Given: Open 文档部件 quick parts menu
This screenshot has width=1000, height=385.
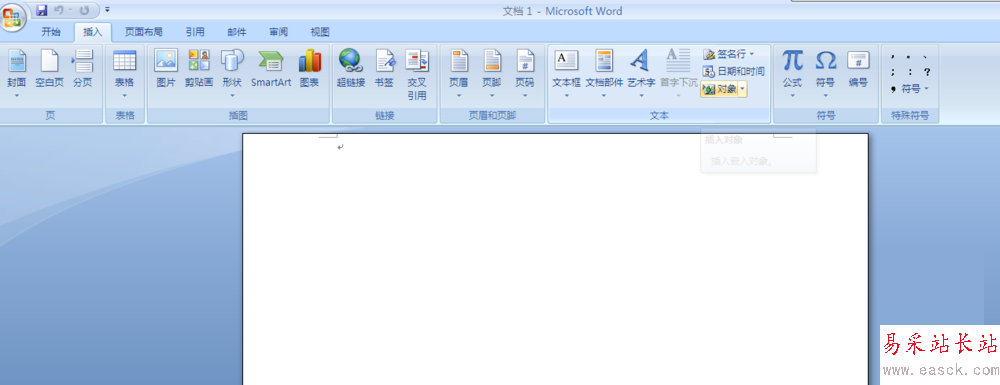Looking at the screenshot, I should tap(604, 73).
